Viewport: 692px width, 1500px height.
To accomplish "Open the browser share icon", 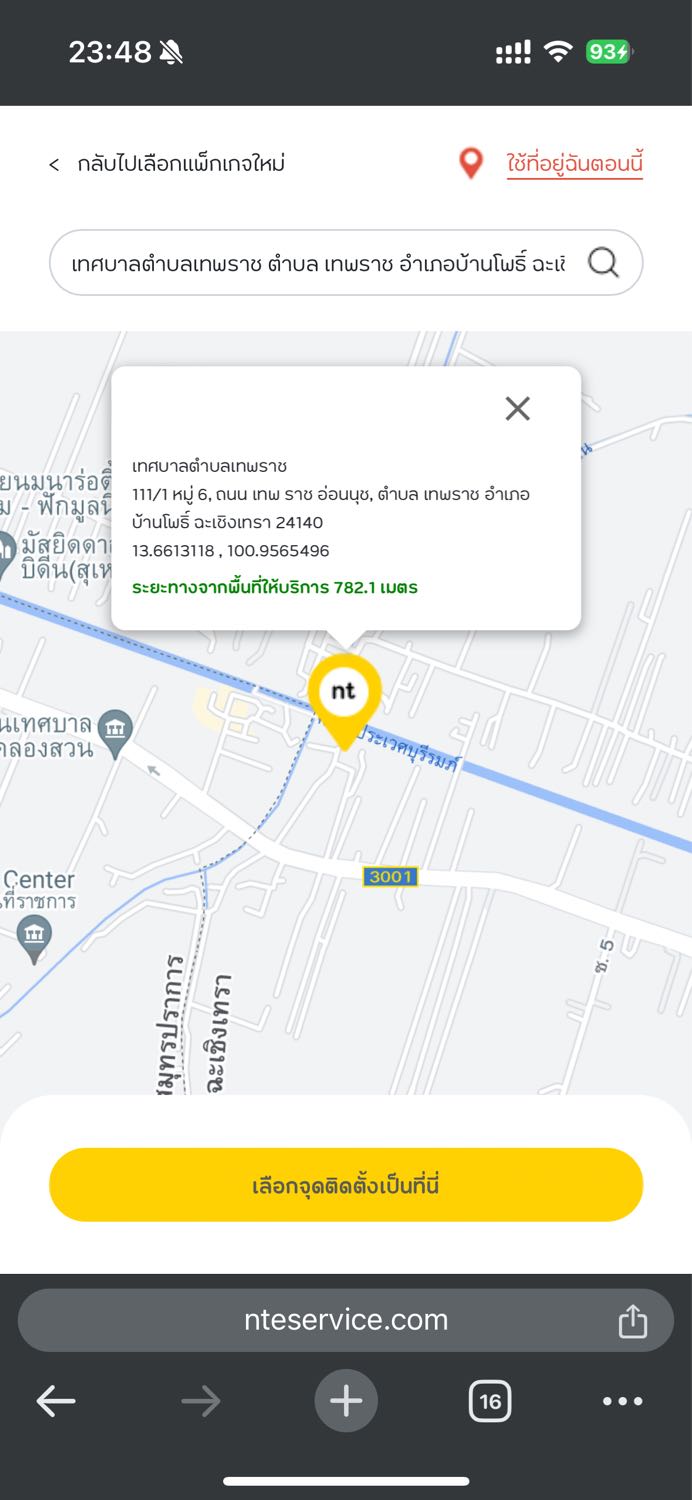I will click(x=633, y=1320).
